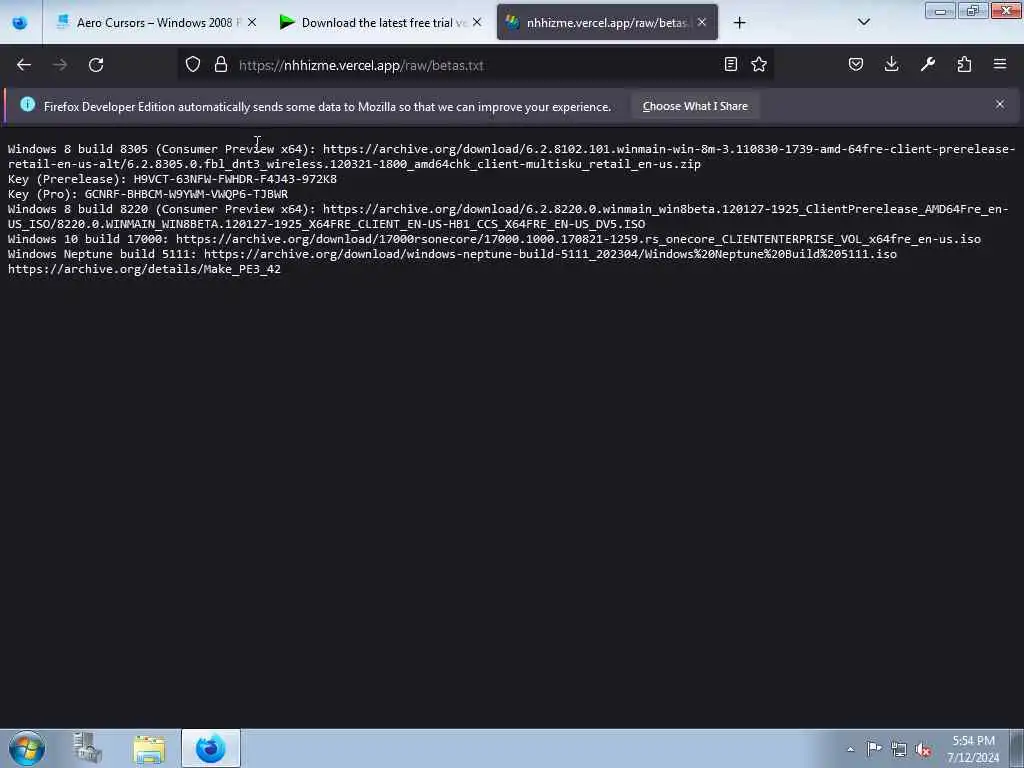
Task: Open a new tab with plus button
Action: tap(739, 23)
